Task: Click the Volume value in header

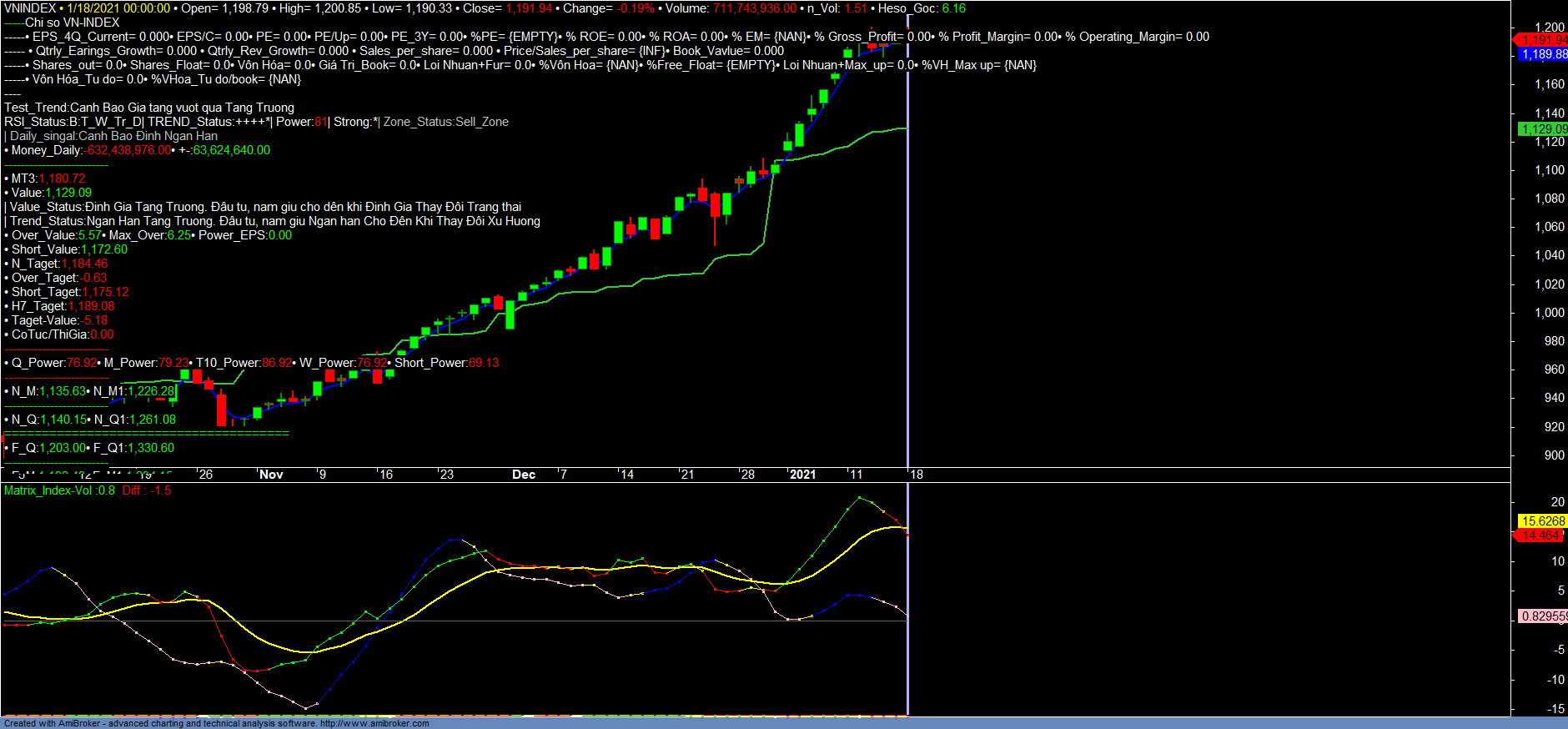Action: tap(754, 8)
